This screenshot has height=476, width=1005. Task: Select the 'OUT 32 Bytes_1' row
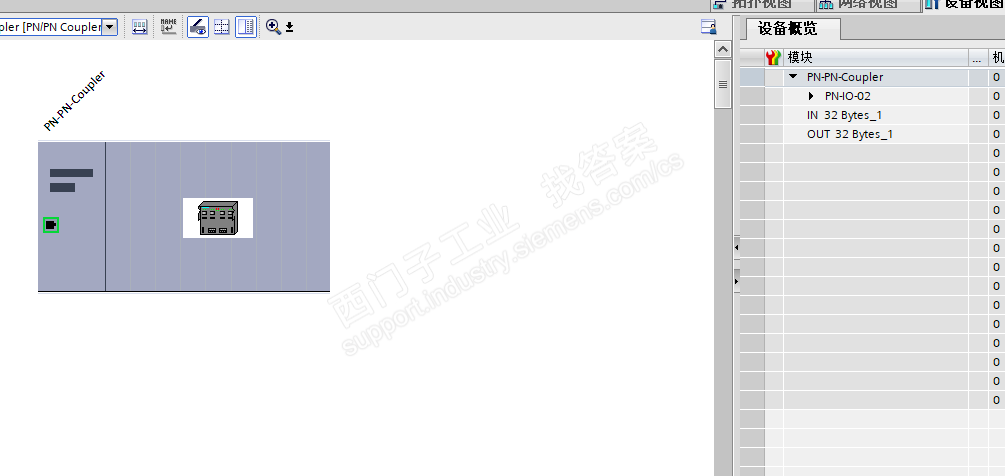pyautogui.click(x=872, y=134)
